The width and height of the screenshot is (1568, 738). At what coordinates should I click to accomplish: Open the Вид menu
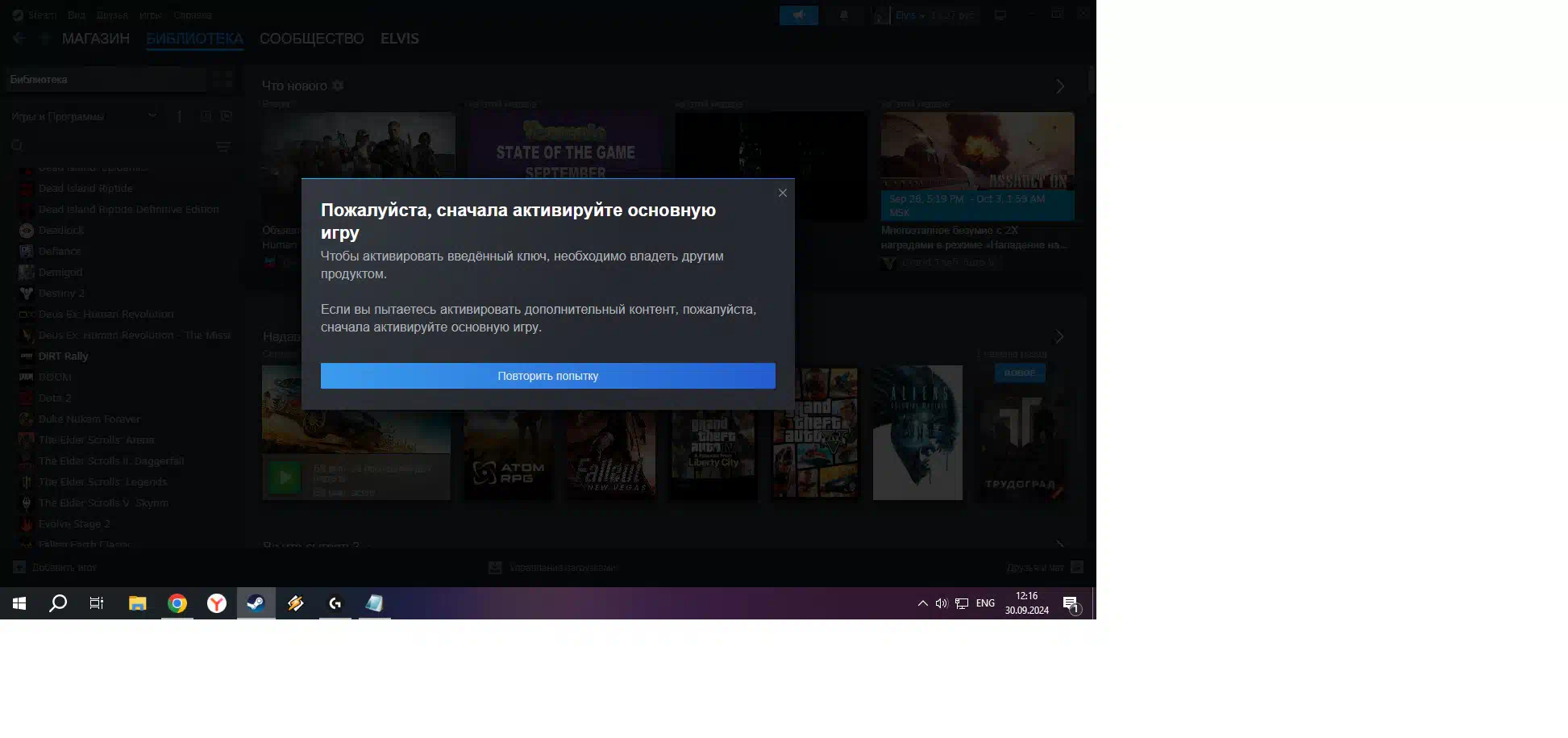[x=77, y=15]
